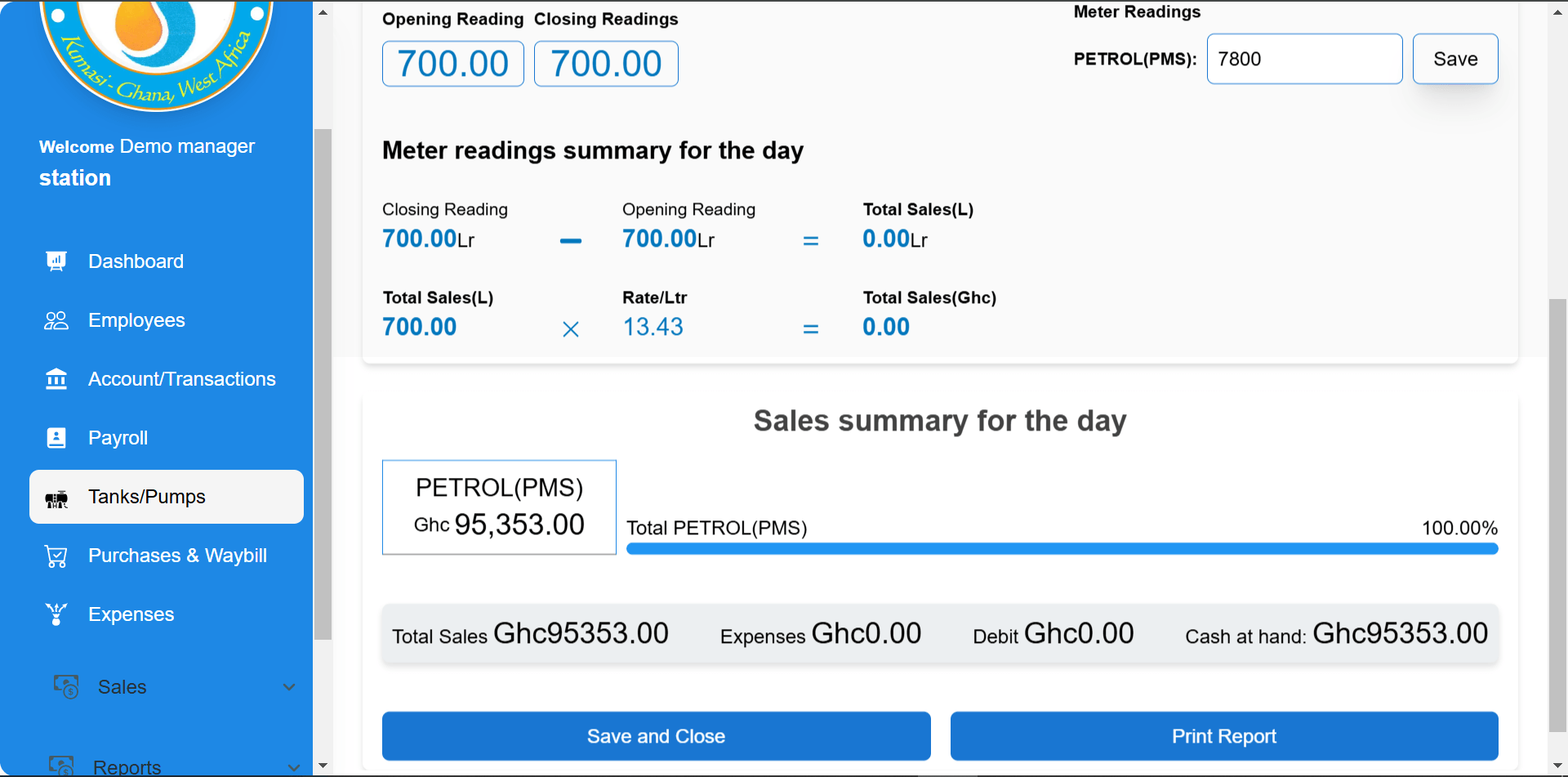Click the Dashboard icon in the sidebar
The image size is (1568, 777).
click(56, 261)
